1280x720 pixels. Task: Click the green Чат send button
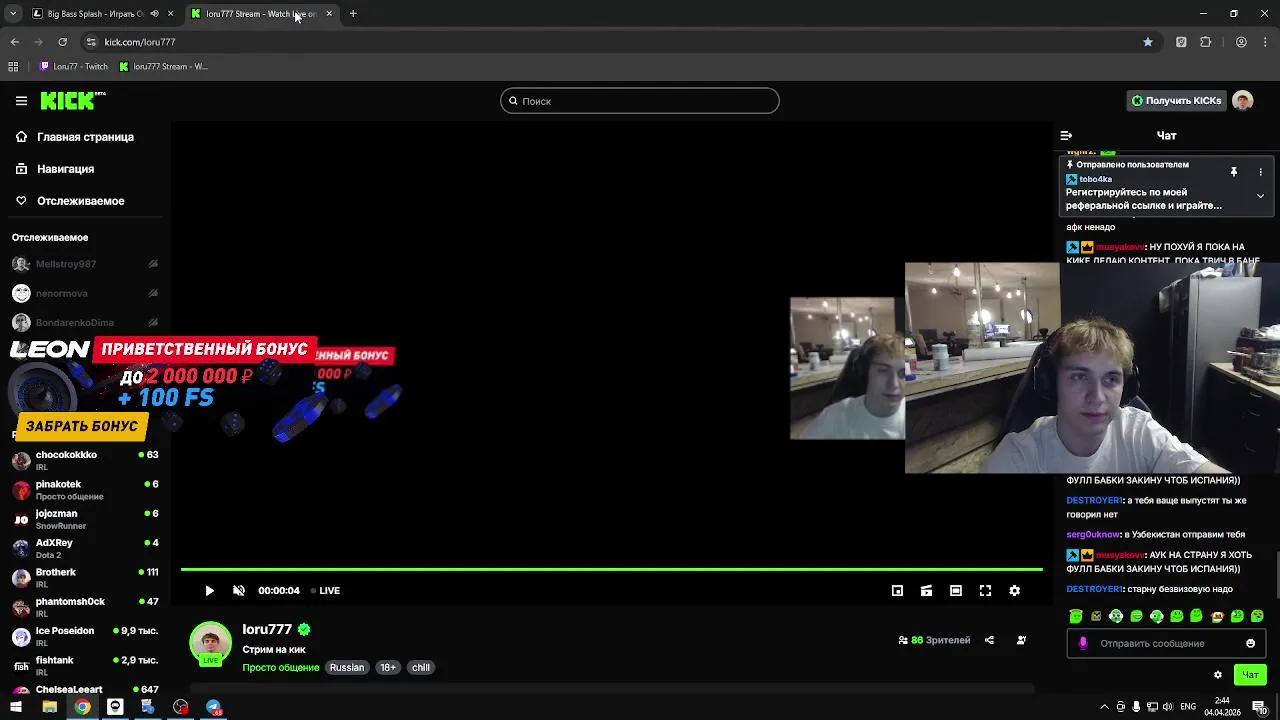1250,675
